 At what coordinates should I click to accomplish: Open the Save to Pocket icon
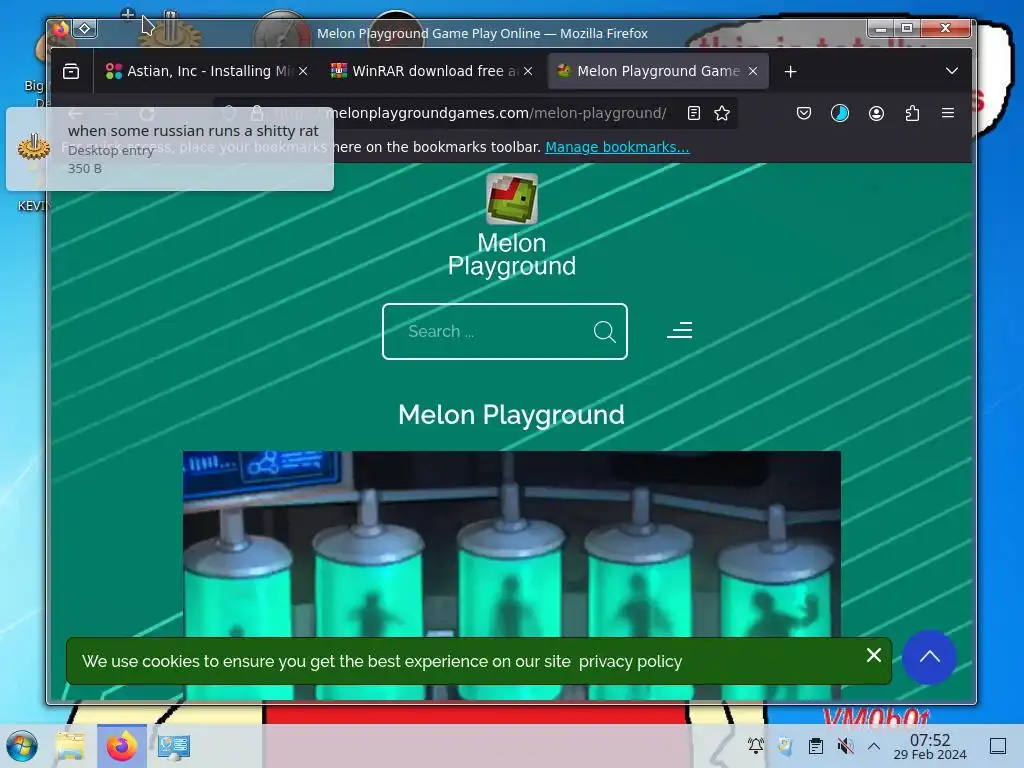coord(804,113)
